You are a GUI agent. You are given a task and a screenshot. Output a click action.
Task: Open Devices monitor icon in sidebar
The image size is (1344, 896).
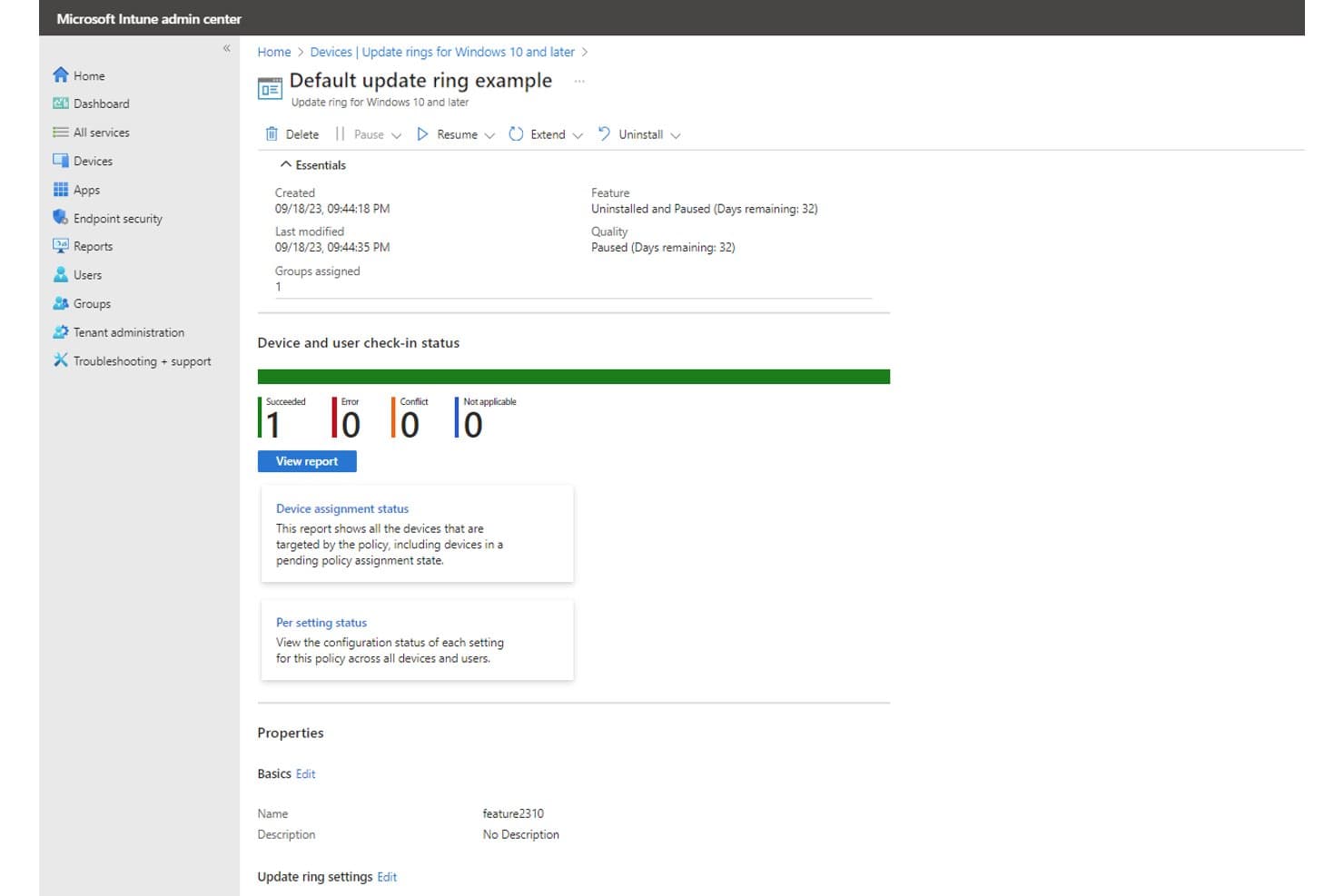click(x=61, y=161)
